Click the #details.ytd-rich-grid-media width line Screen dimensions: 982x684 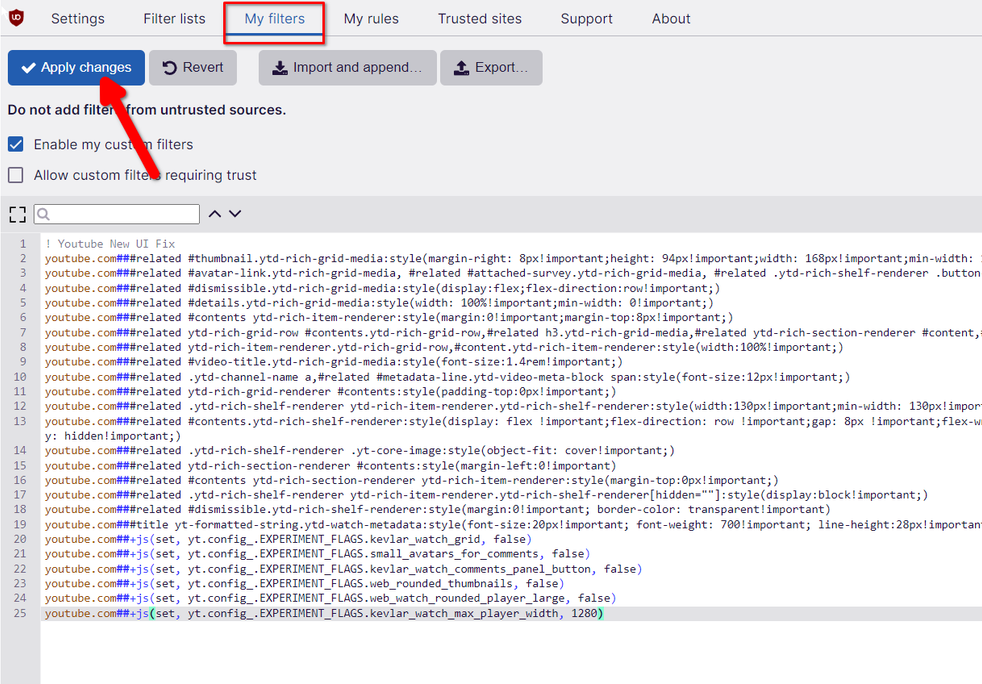pyautogui.click(x=379, y=303)
